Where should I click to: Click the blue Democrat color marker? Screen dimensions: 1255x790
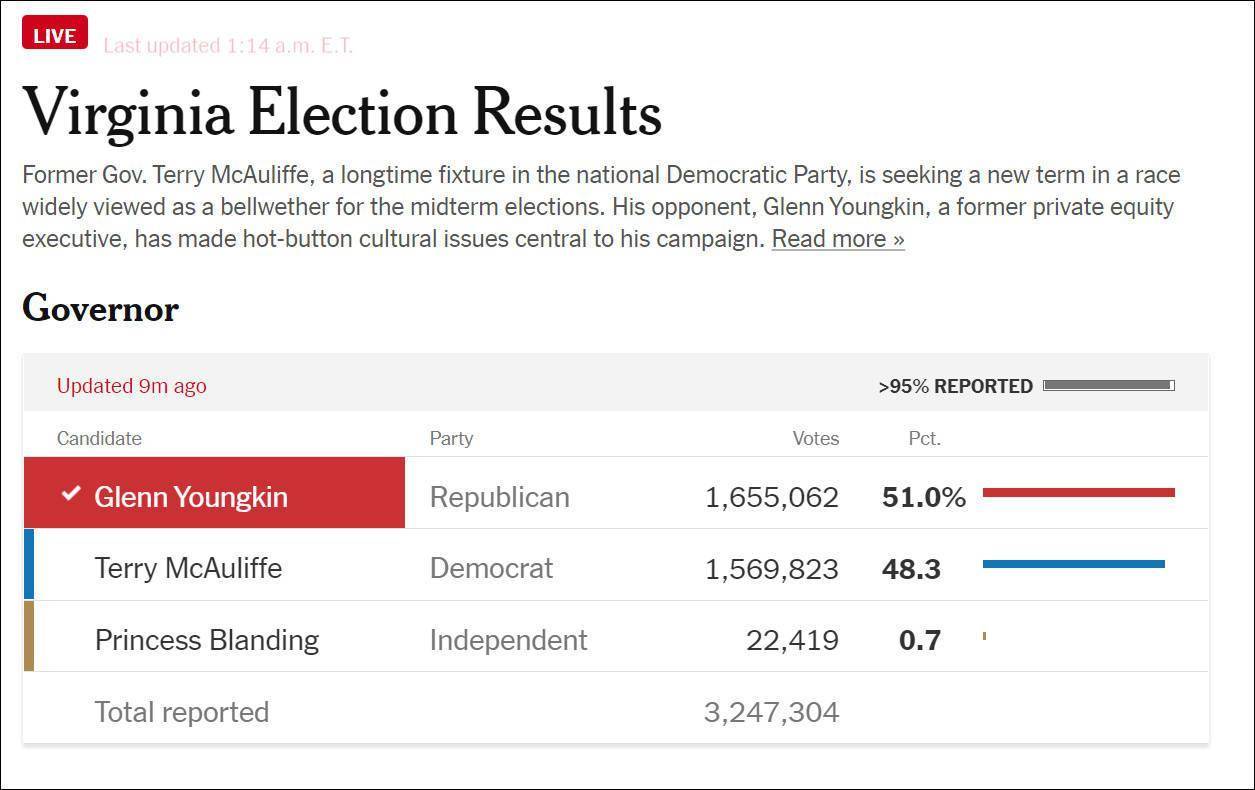point(29,564)
